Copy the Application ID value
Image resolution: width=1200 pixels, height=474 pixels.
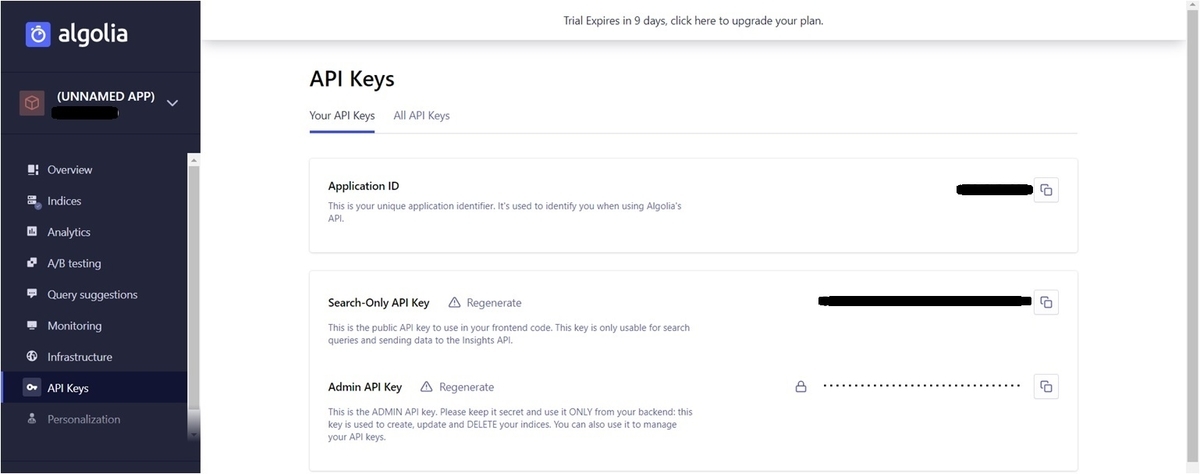[x=1046, y=190]
